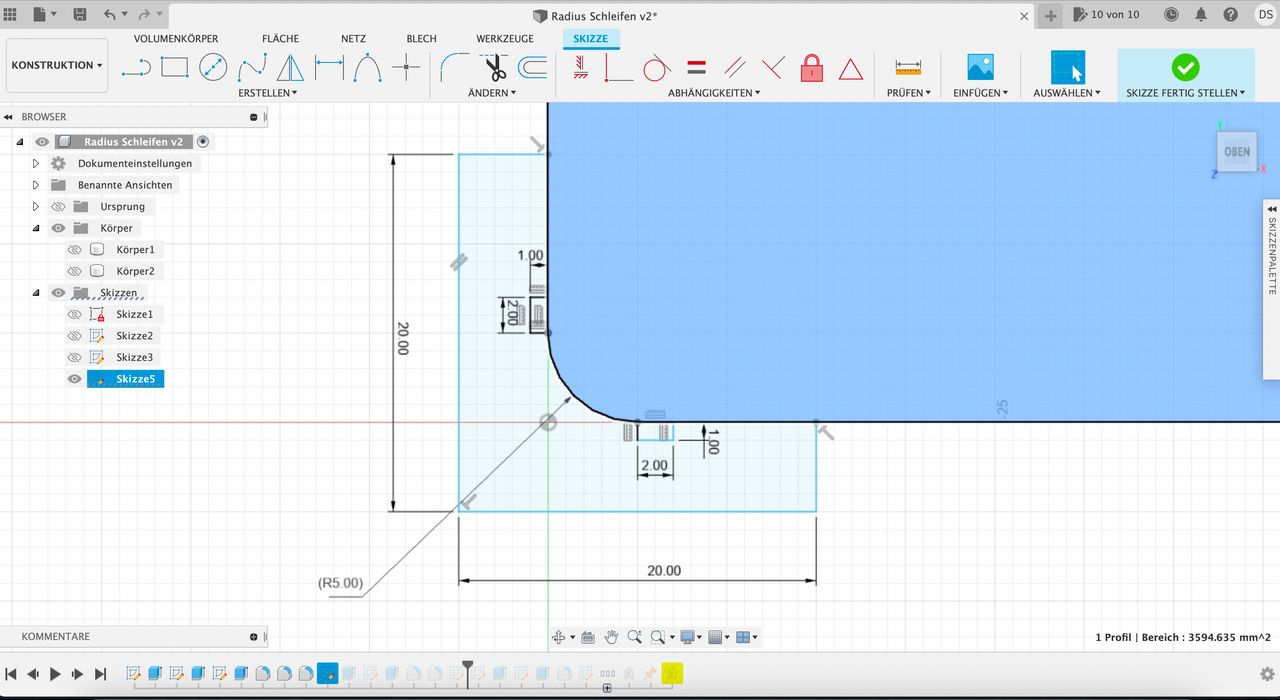Hide Skizze5 using its eye icon
This screenshot has width=1280, height=700.
74,379
